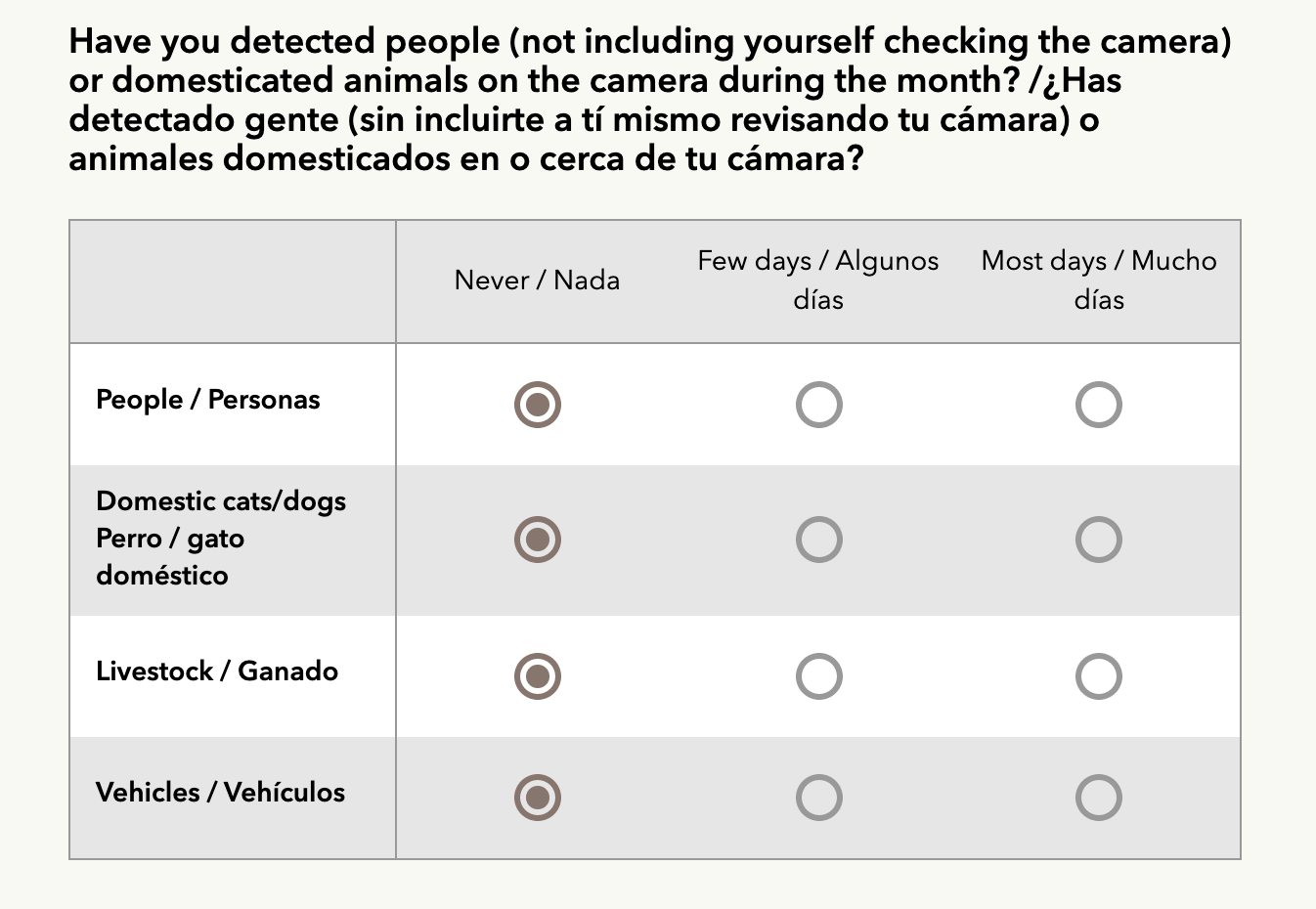Click the Few days / Algunos días header
Screen dimensions: 1316x909
pyautogui.click(x=818, y=281)
